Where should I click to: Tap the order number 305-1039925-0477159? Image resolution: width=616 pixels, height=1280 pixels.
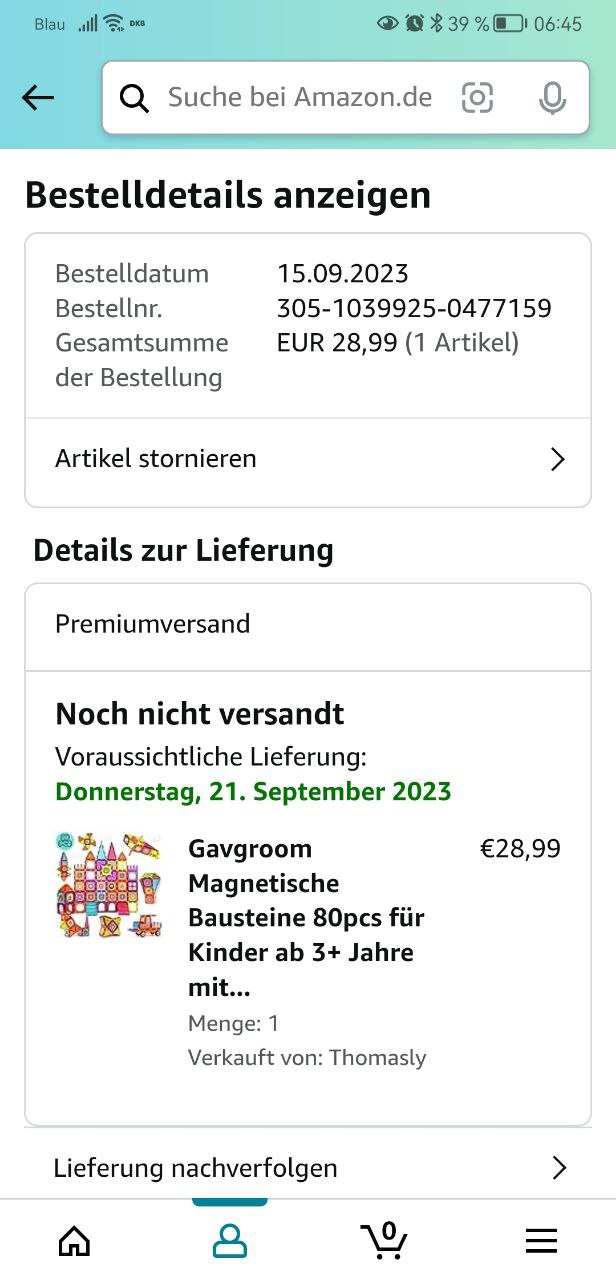point(414,308)
